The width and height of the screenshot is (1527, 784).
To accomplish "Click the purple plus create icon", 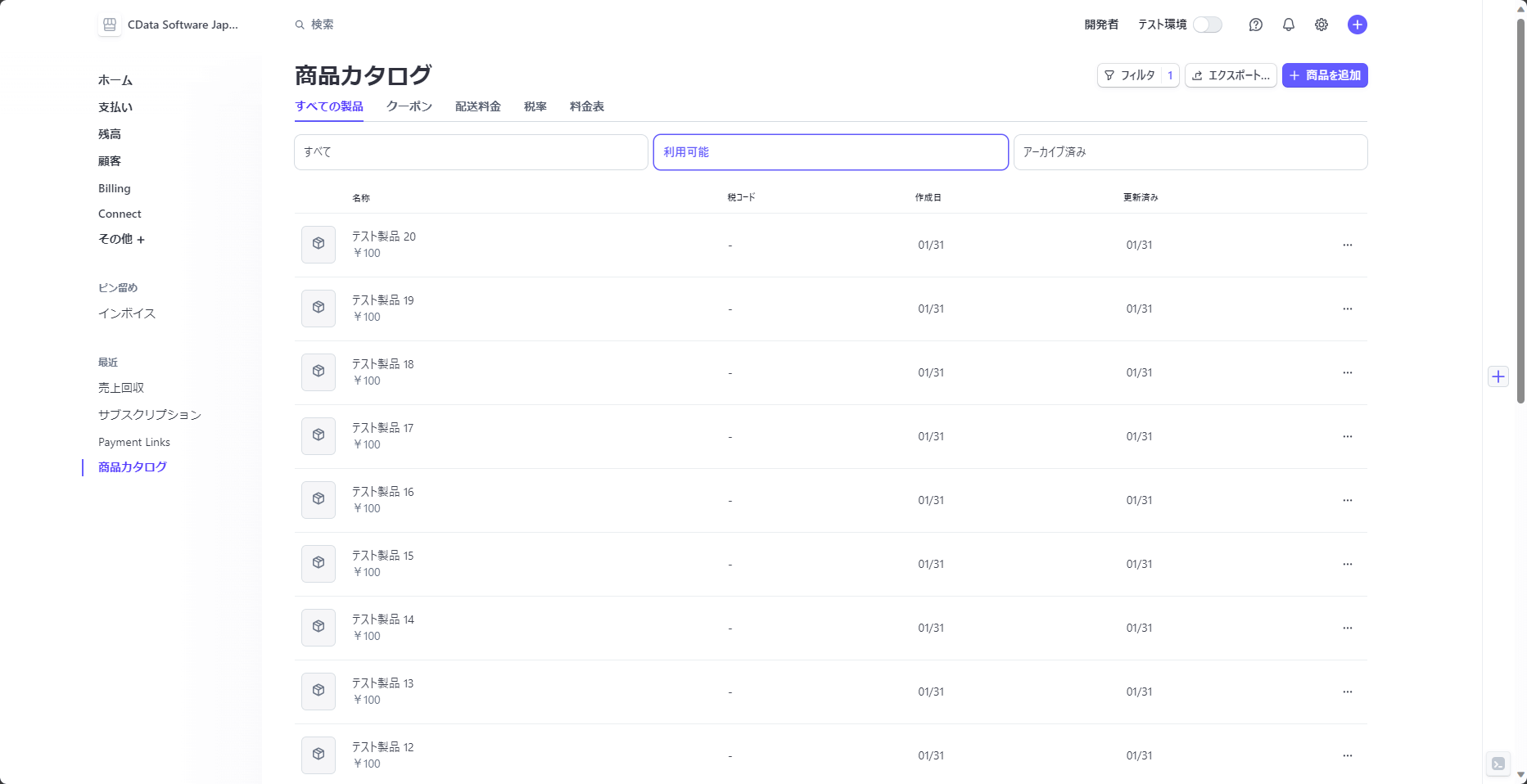I will click(x=1357, y=25).
